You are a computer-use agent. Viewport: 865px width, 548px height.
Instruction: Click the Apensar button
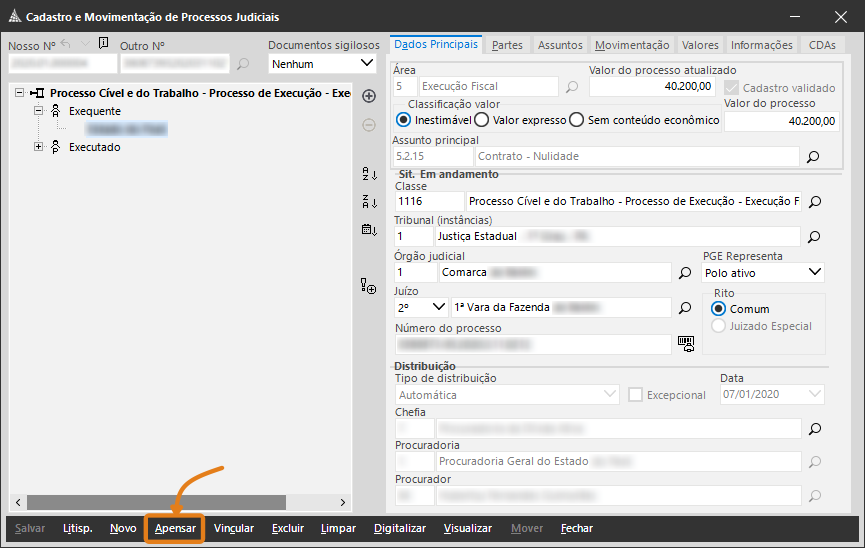pyautogui.click(x=175, y=528)
